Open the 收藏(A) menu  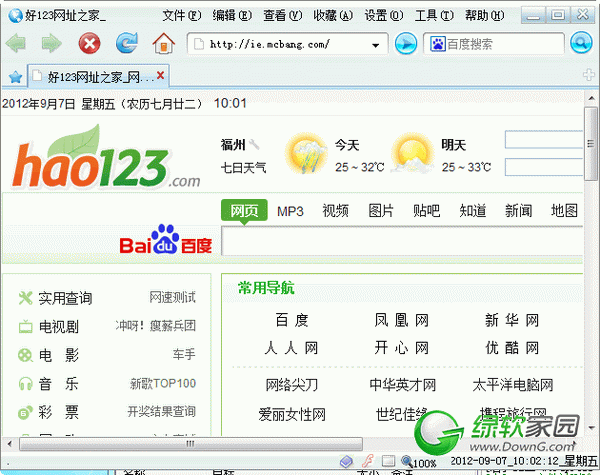click(x=333, y=16)
